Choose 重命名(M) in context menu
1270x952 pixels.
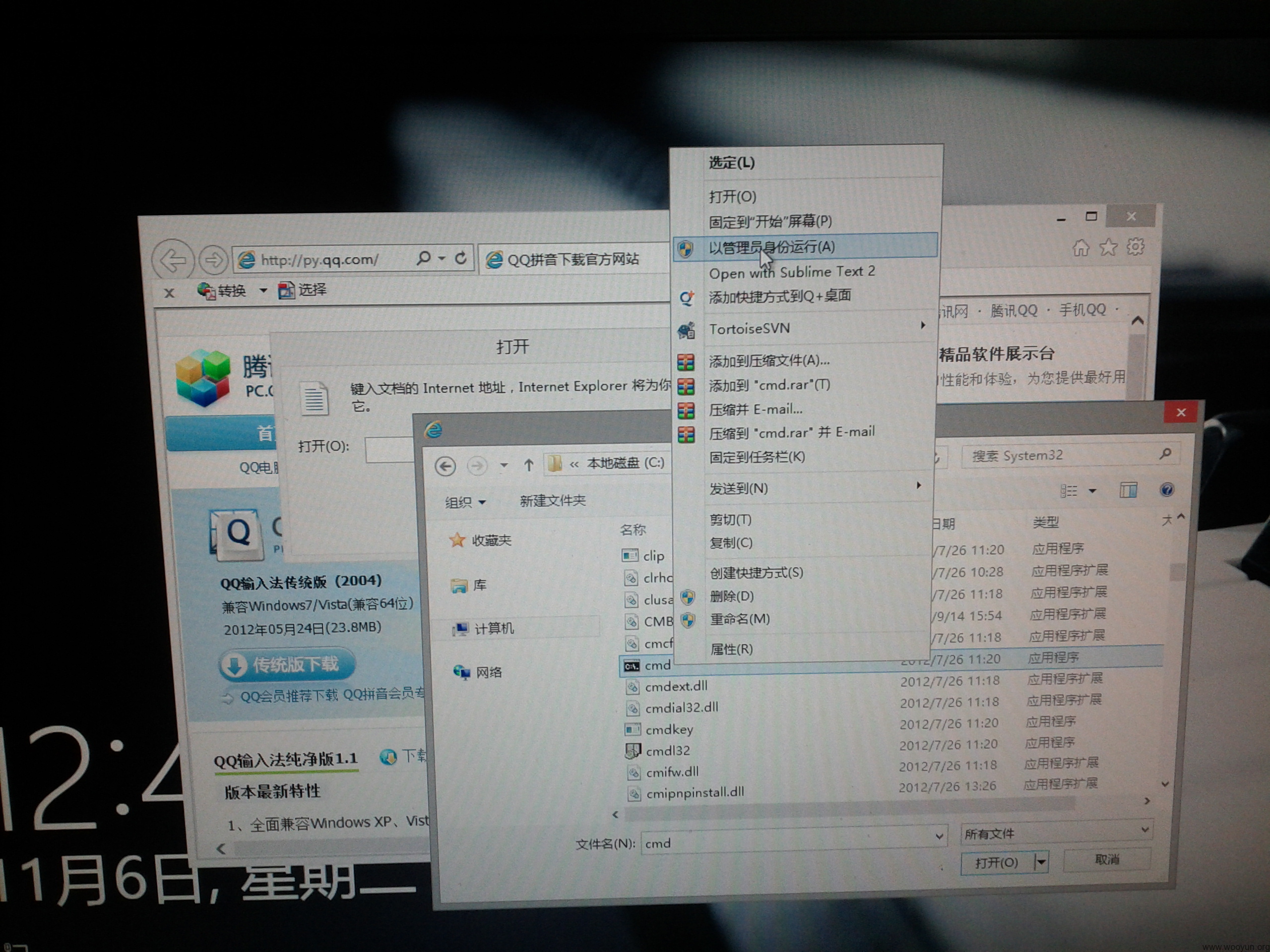click(804, 619)
